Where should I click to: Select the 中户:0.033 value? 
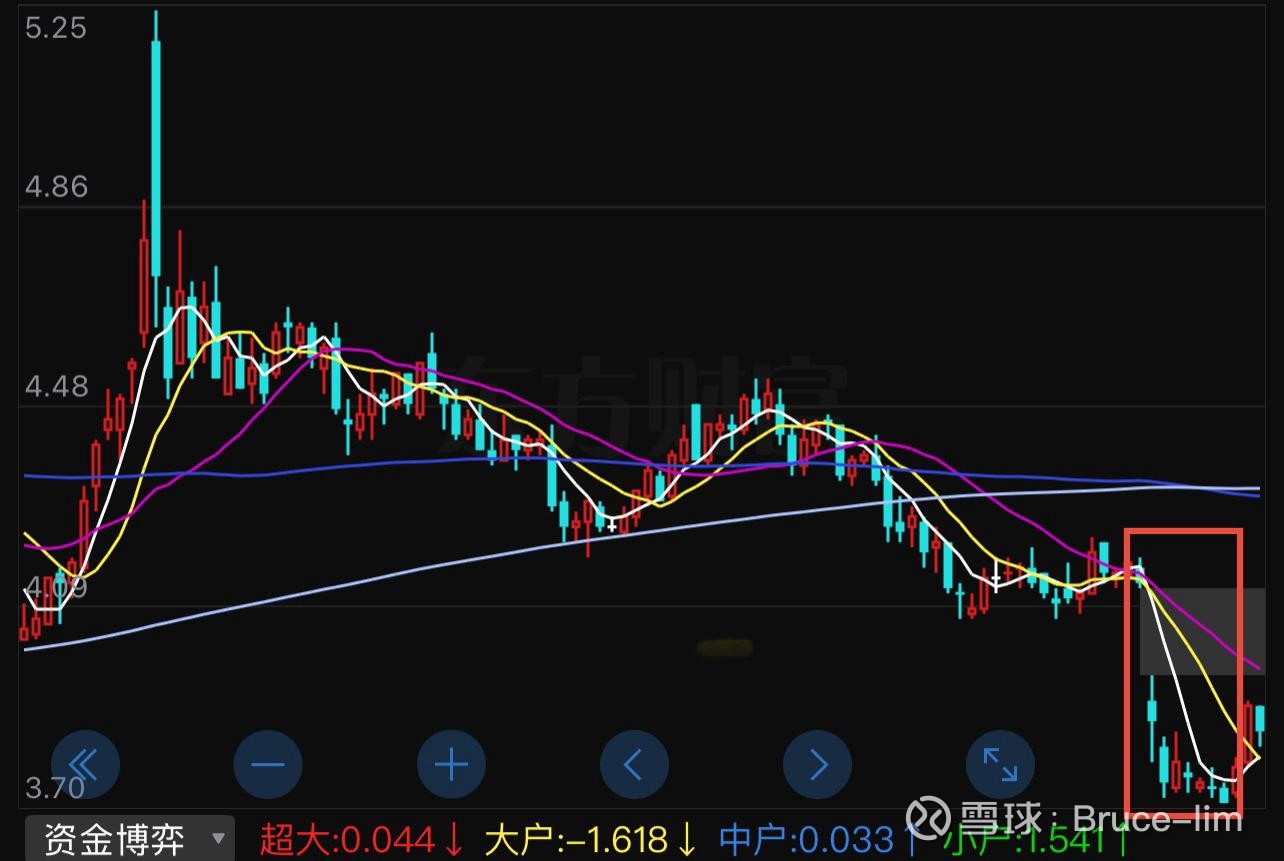[817, 840]
